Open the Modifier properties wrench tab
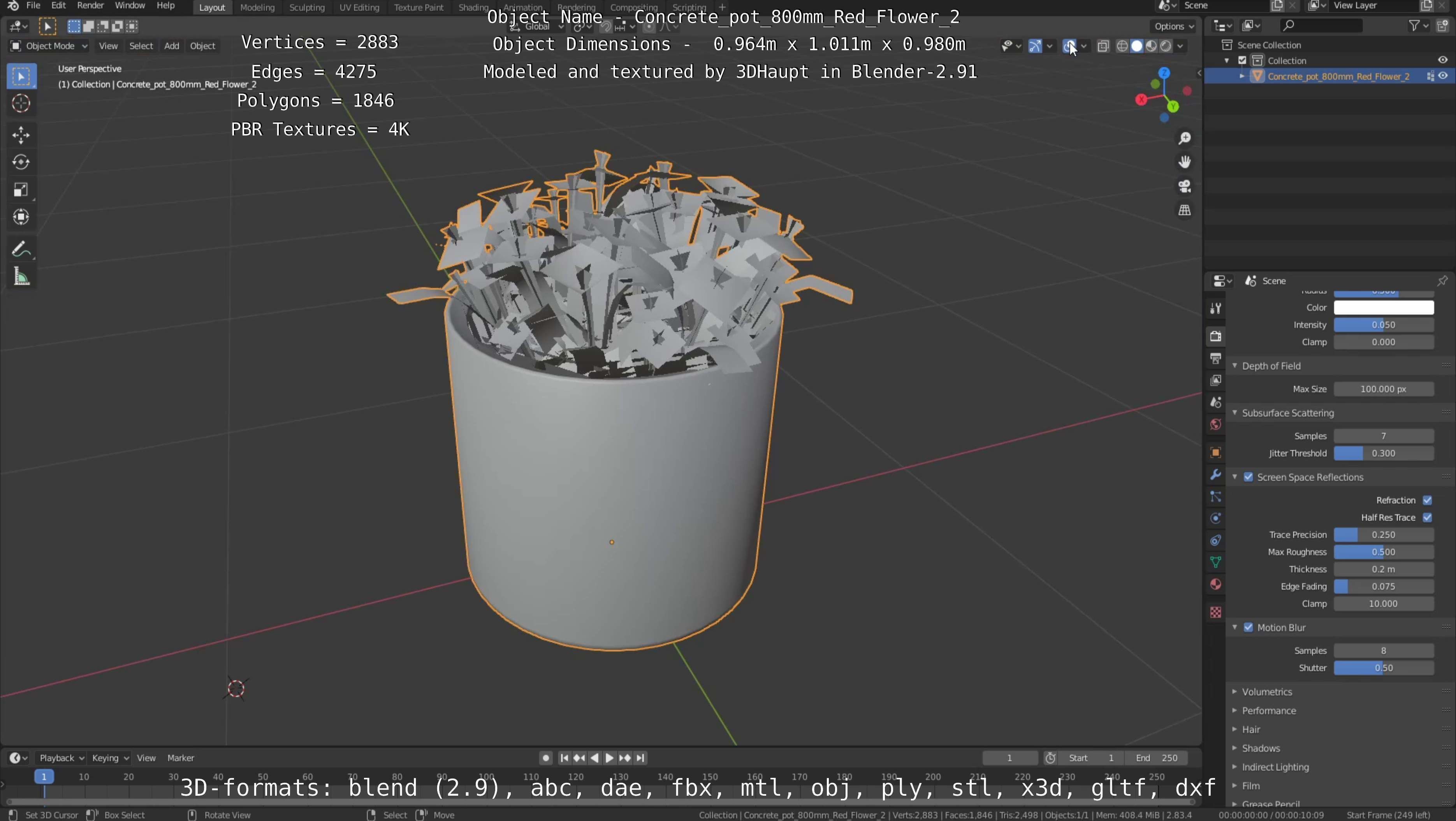The height and width of the screenshot is (821, 1456). 1216,475
